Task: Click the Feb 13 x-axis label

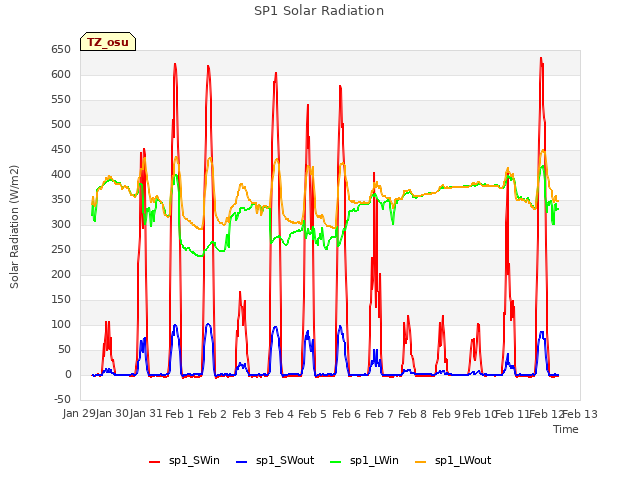Action: 580,414
